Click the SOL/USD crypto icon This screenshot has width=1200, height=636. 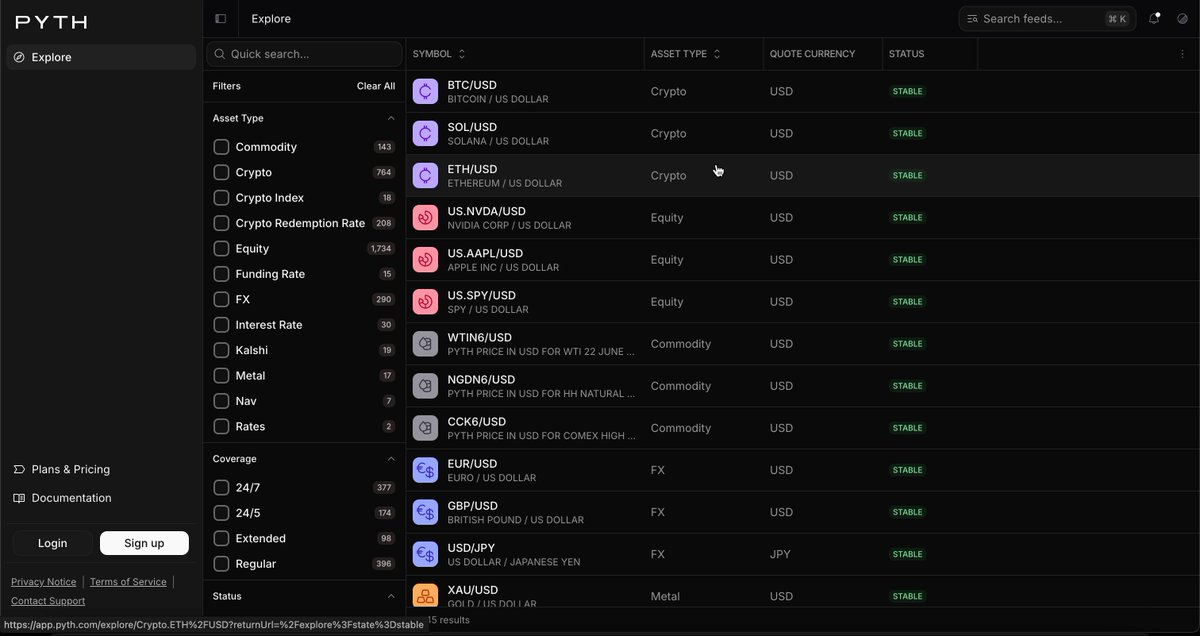[425, 133]
